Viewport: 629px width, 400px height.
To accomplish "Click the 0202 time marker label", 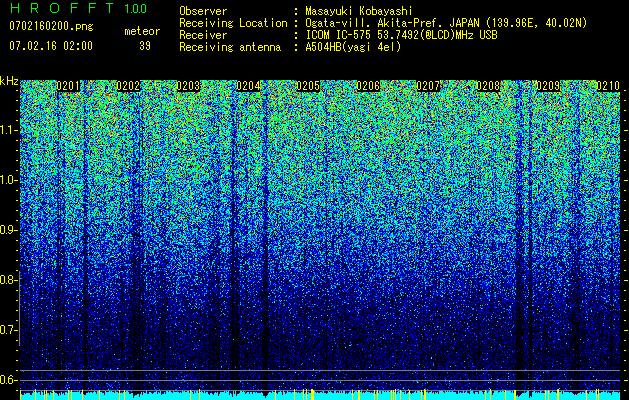I will click(x=128, y=86).
